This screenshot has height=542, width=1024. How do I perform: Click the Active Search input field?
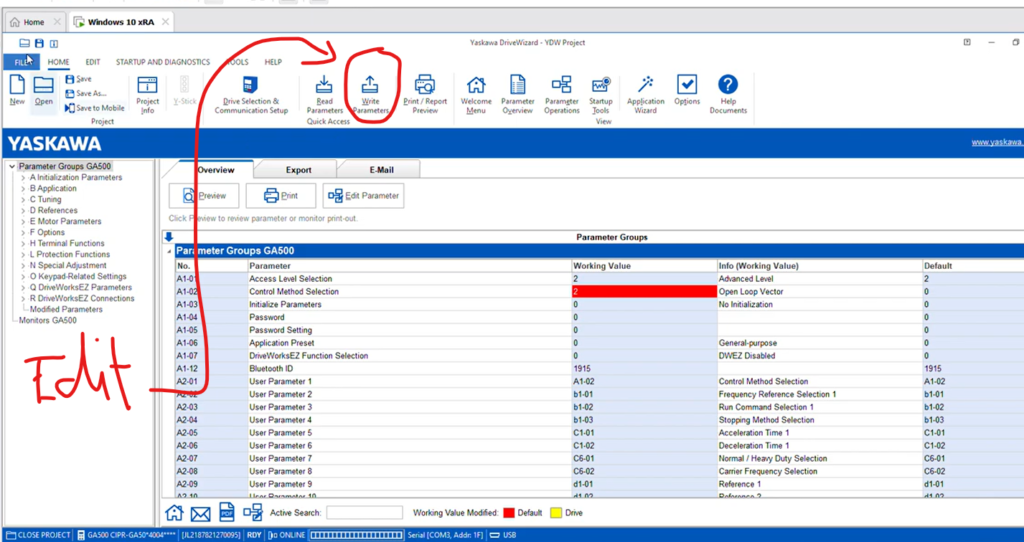(364, 513)
